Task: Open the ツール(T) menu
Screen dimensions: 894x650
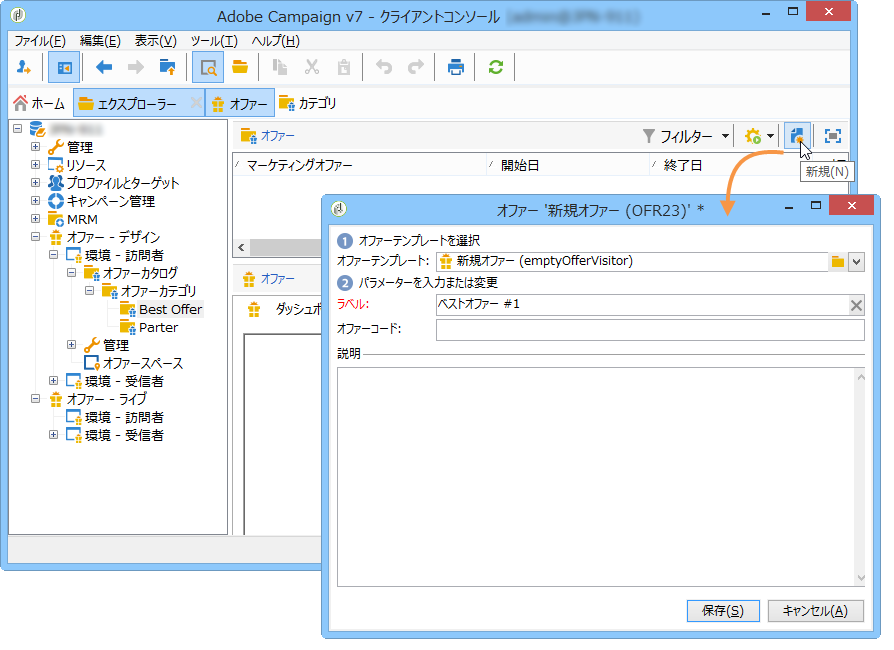Action: 214,41
